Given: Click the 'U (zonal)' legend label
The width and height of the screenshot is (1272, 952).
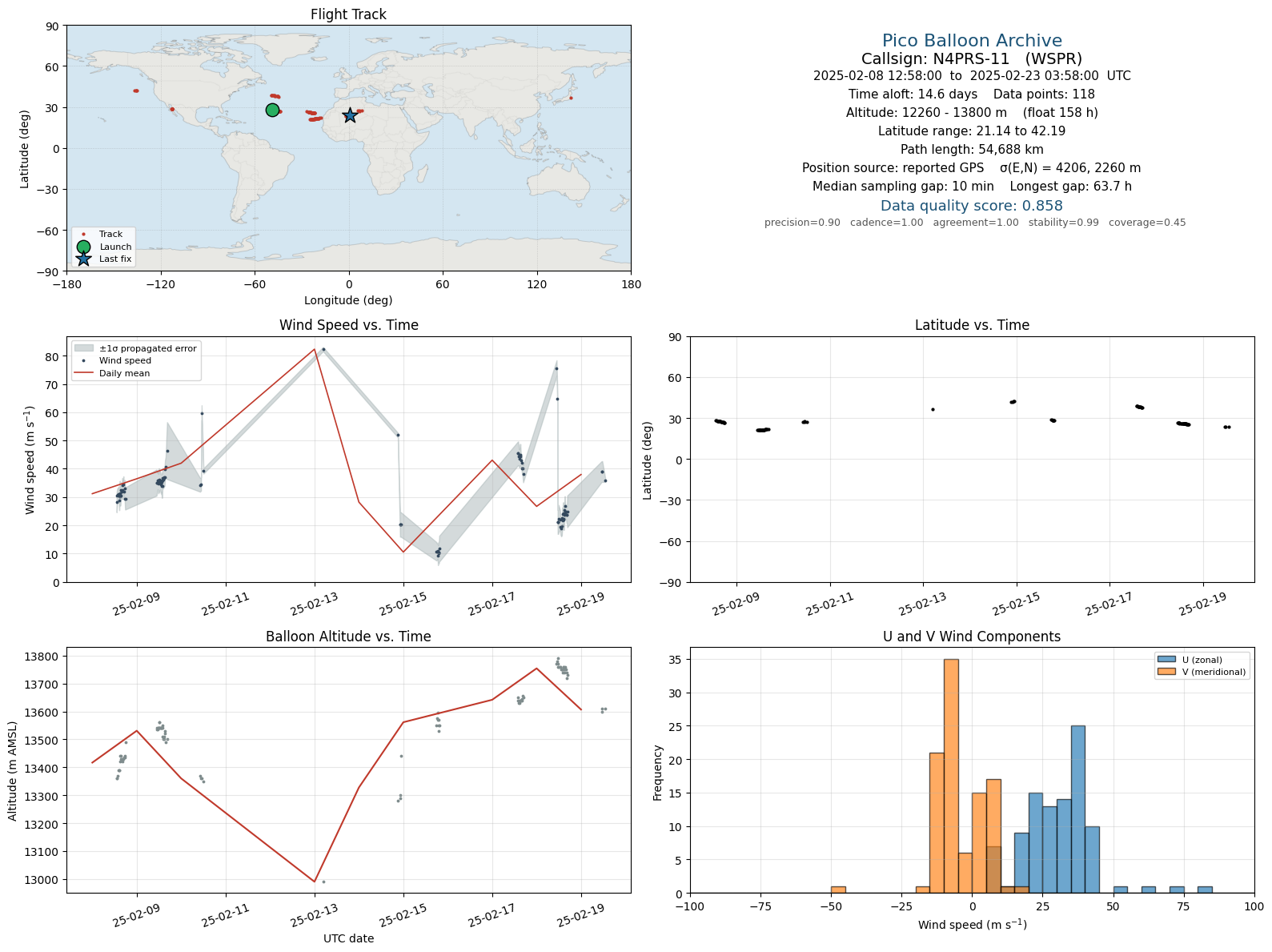Looking at the screenshot, I should pos(1202,660).
